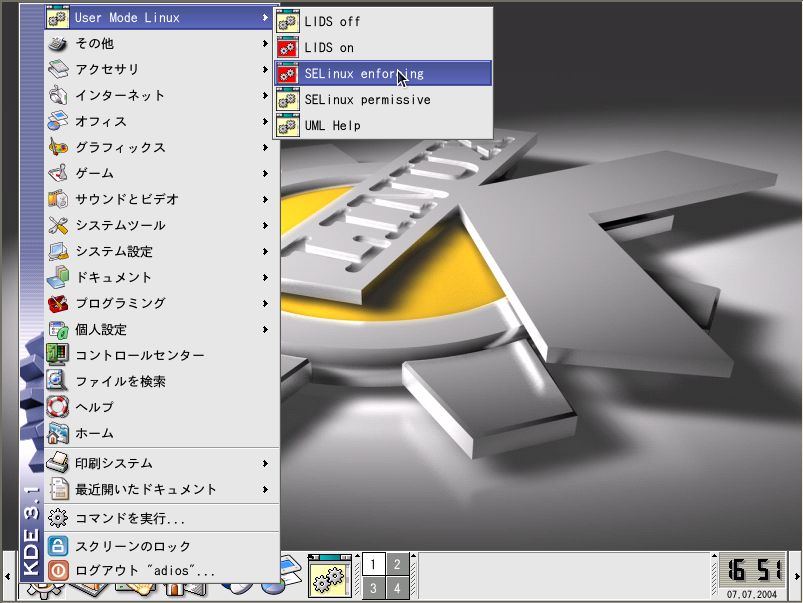Choose SELinux enforcing from the submenu

383,73
